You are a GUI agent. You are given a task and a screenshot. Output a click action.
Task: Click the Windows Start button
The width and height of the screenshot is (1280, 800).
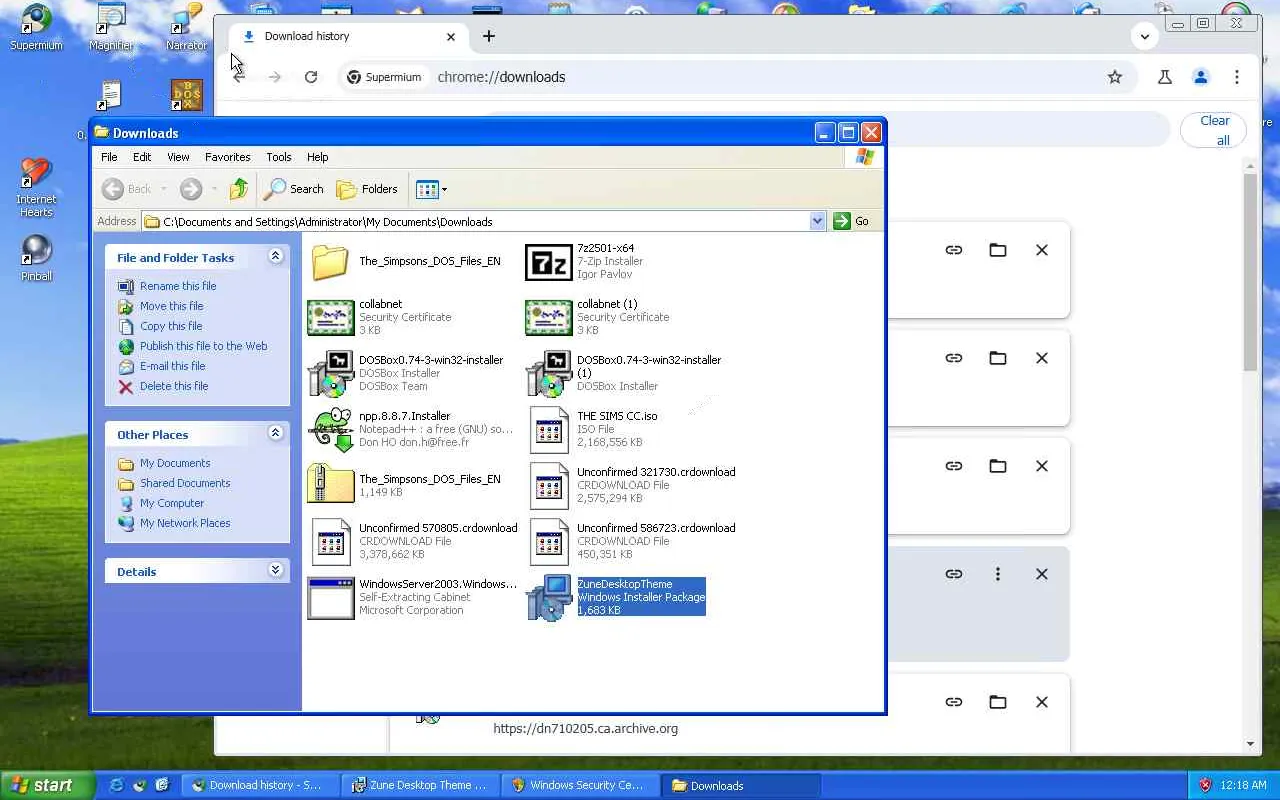47,785
